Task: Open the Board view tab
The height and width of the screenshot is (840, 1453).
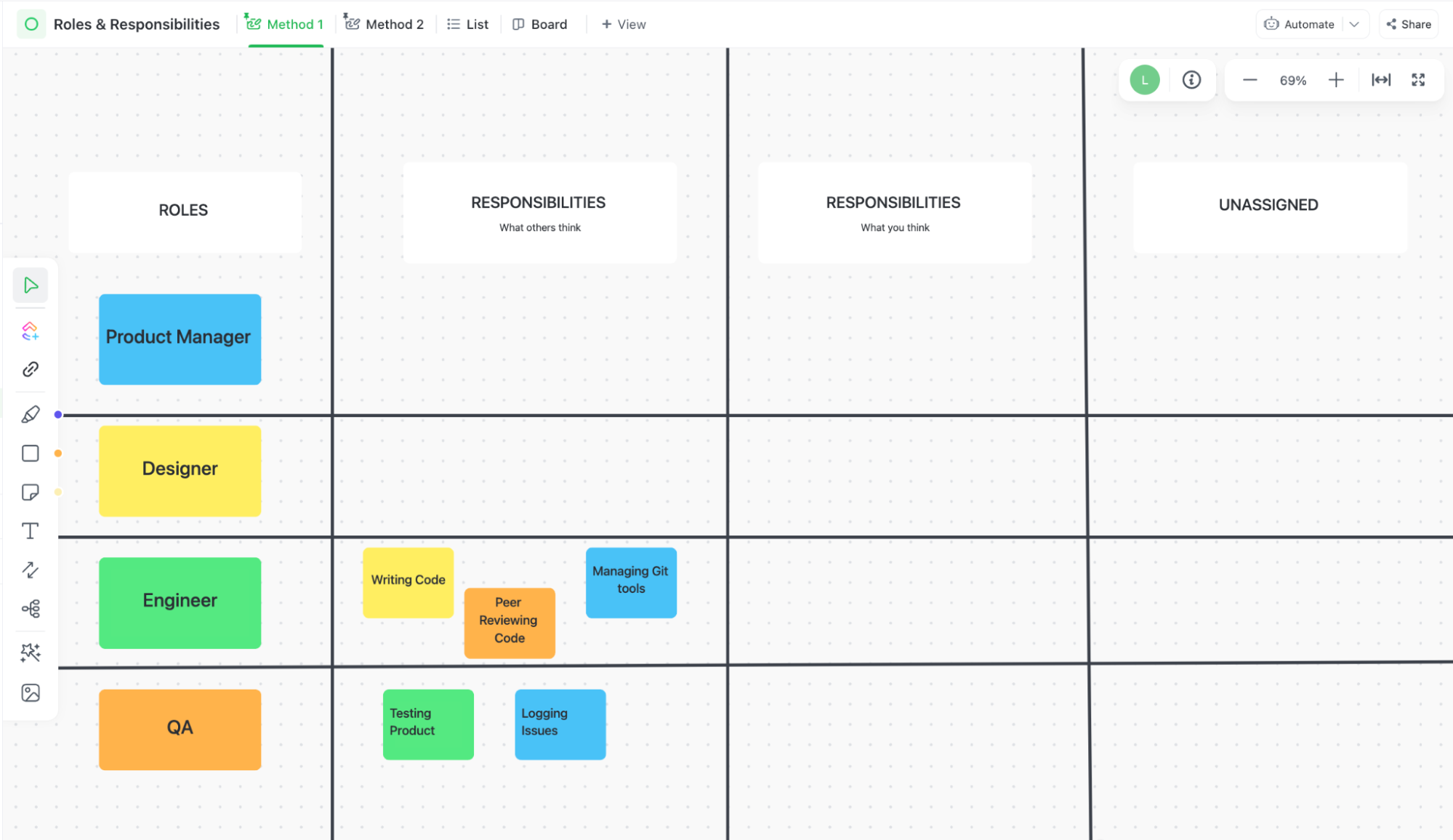Action: tap(540, 24)
